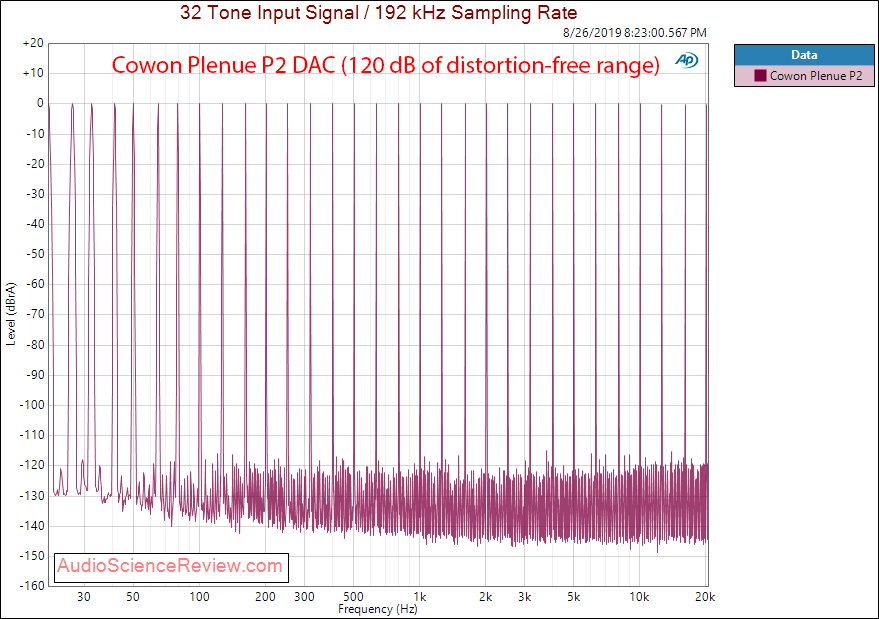Click the '-160' y-axis tick label
This screenshot has height=619, width=879.
point(32,586)
